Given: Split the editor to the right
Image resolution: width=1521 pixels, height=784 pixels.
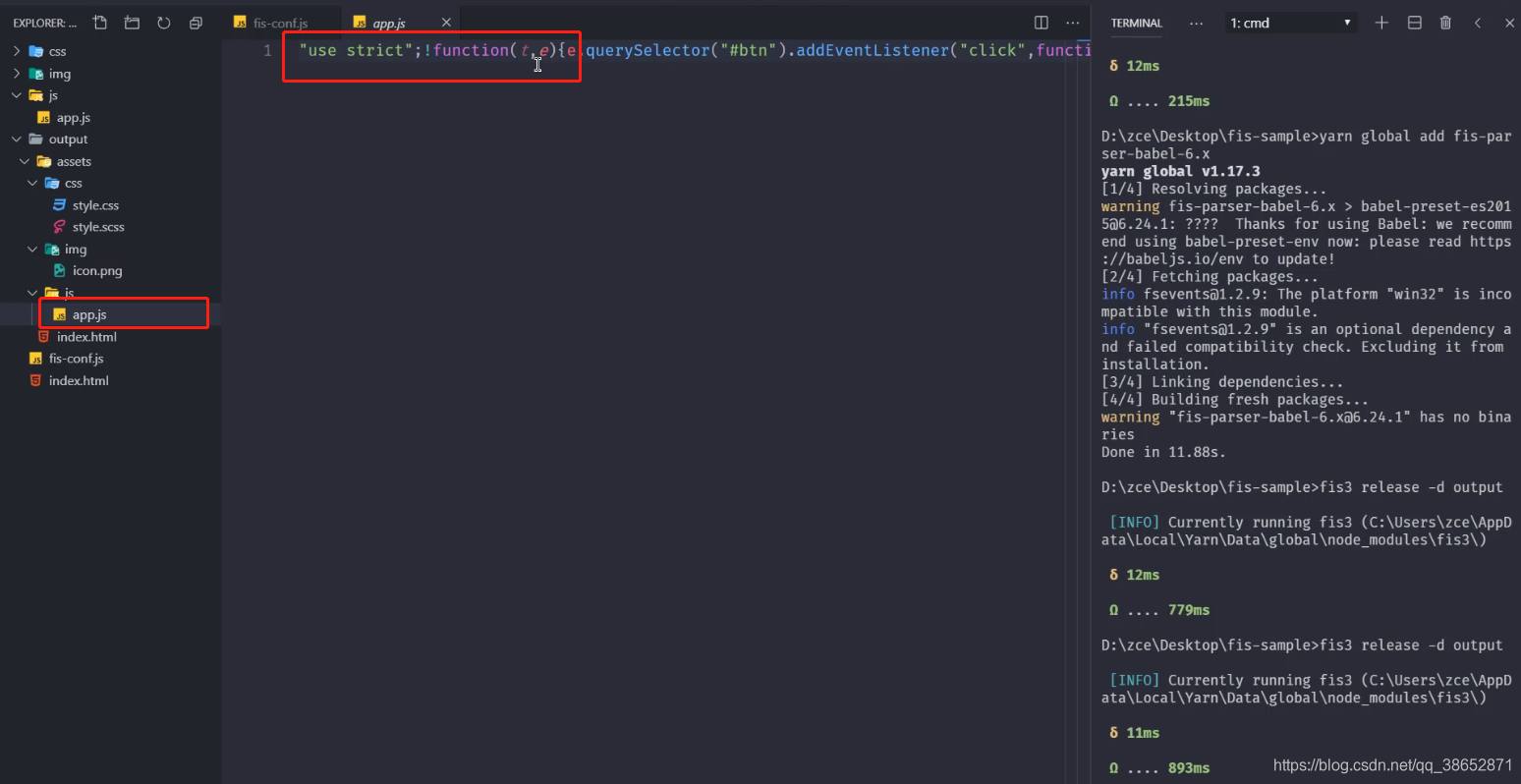Looking at the screenshot, I should tap(1042, 23).
